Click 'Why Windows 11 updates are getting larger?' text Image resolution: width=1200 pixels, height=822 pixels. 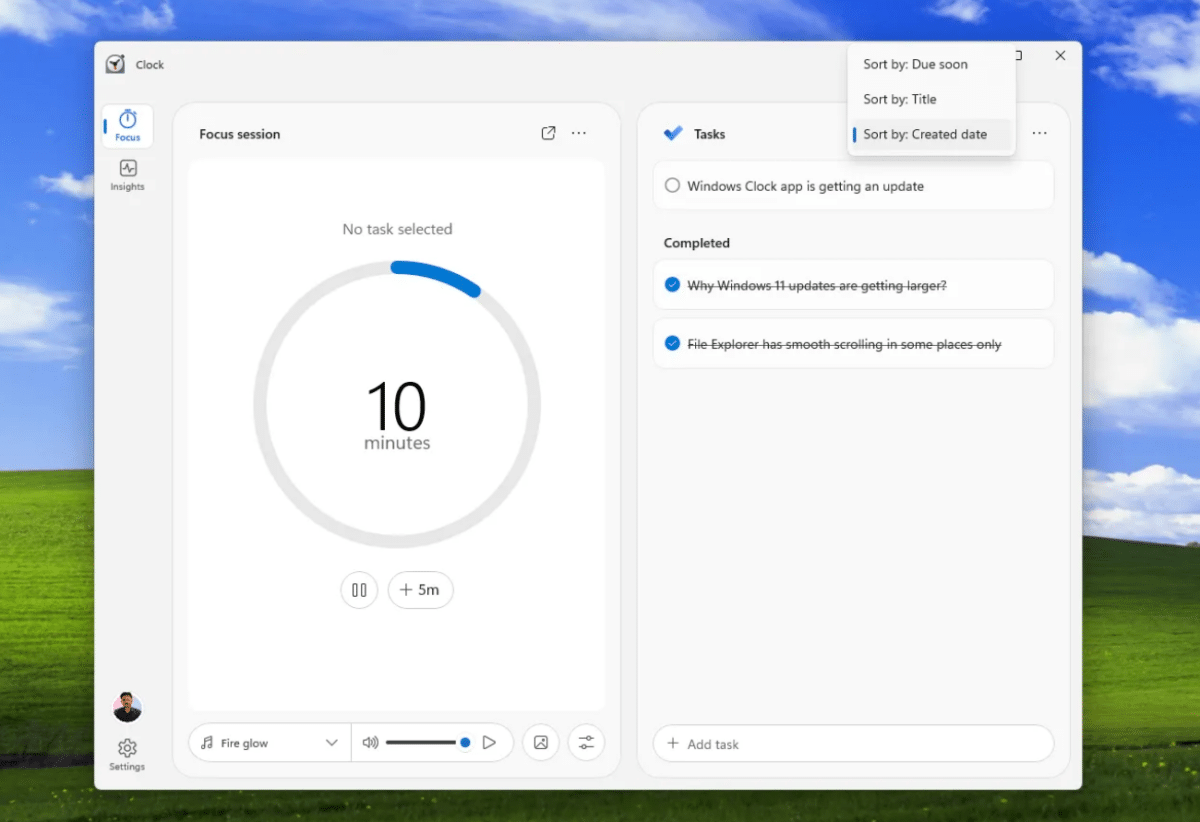point(816,285)
